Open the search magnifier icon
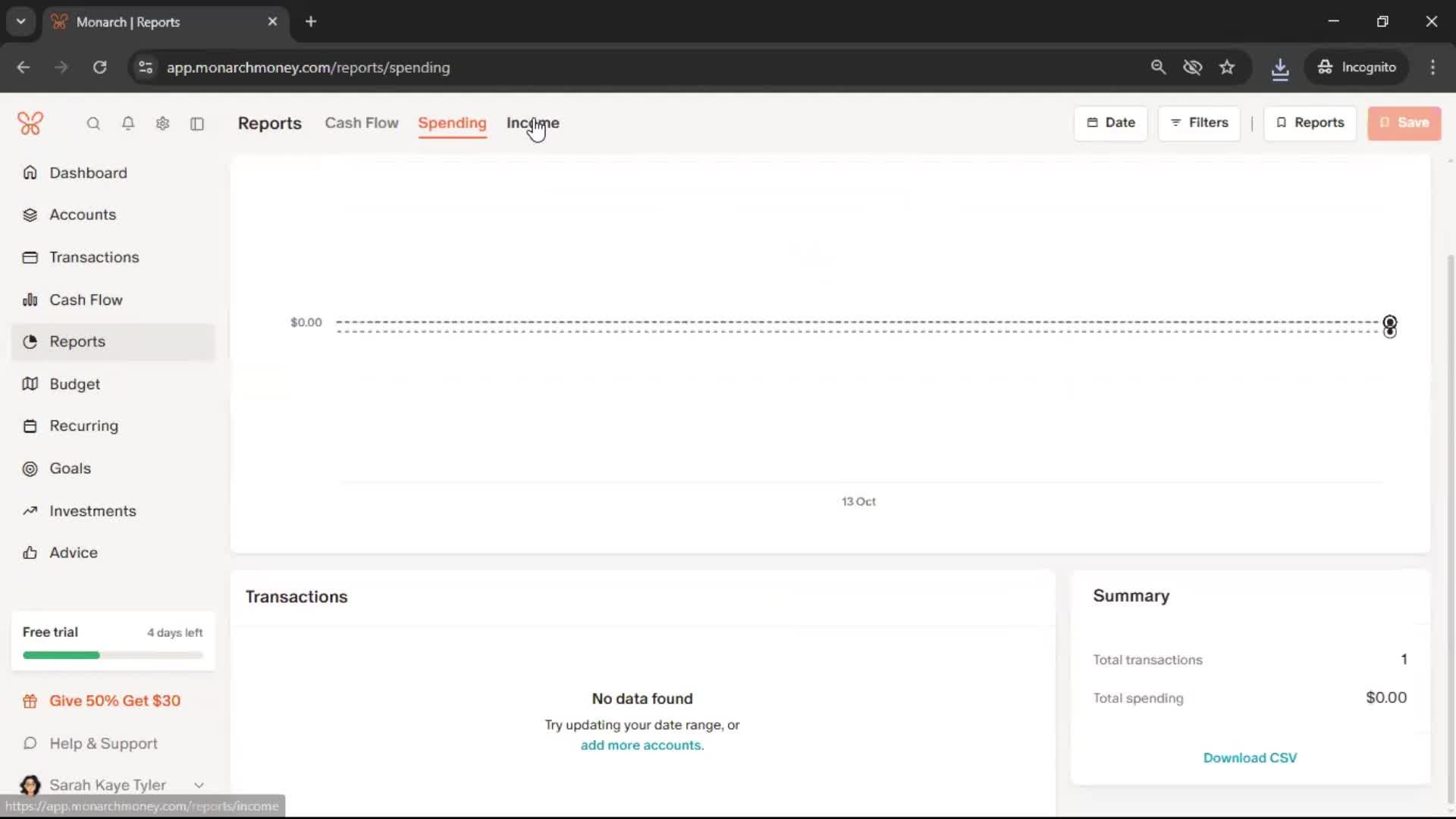 (x=93, y=124)
